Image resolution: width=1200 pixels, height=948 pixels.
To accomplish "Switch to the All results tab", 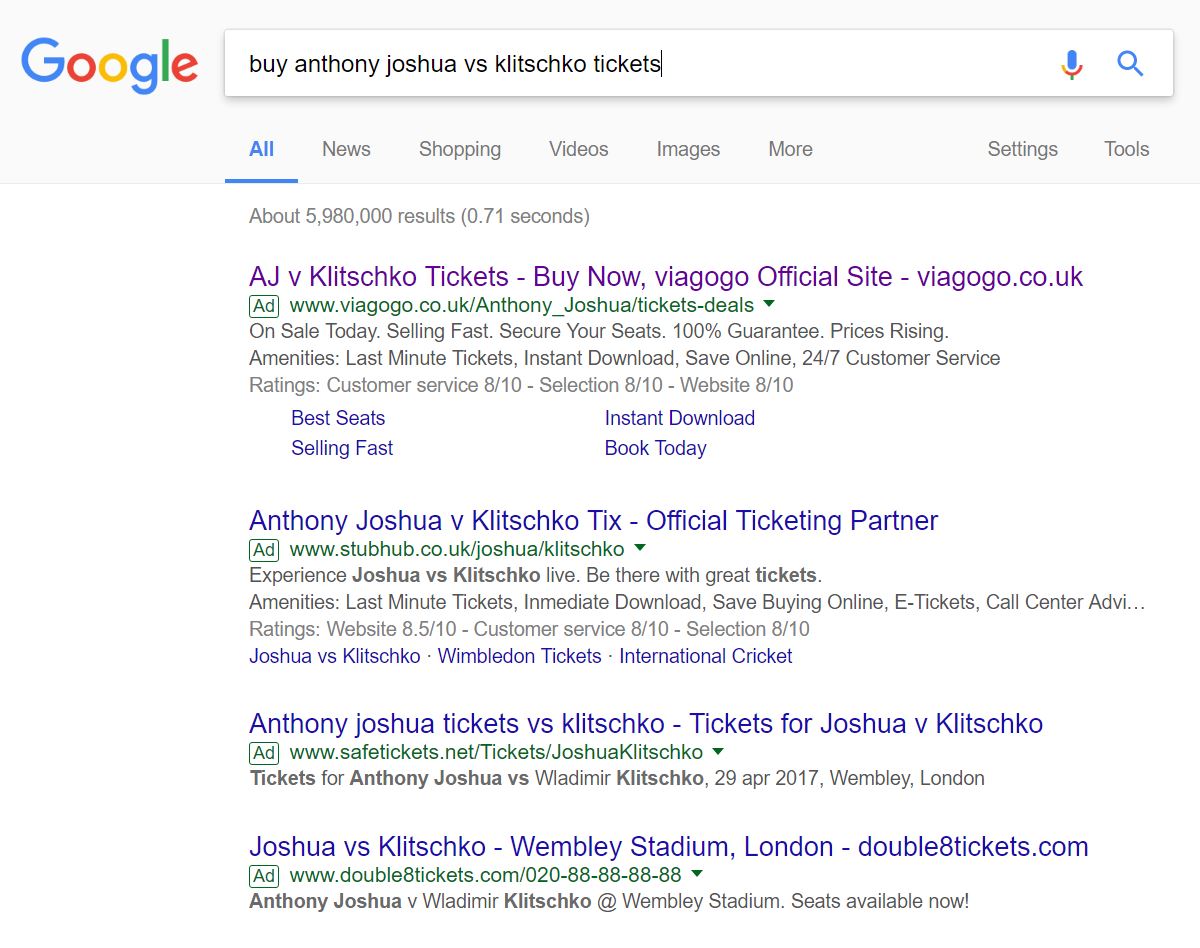I will click(261, 149).
